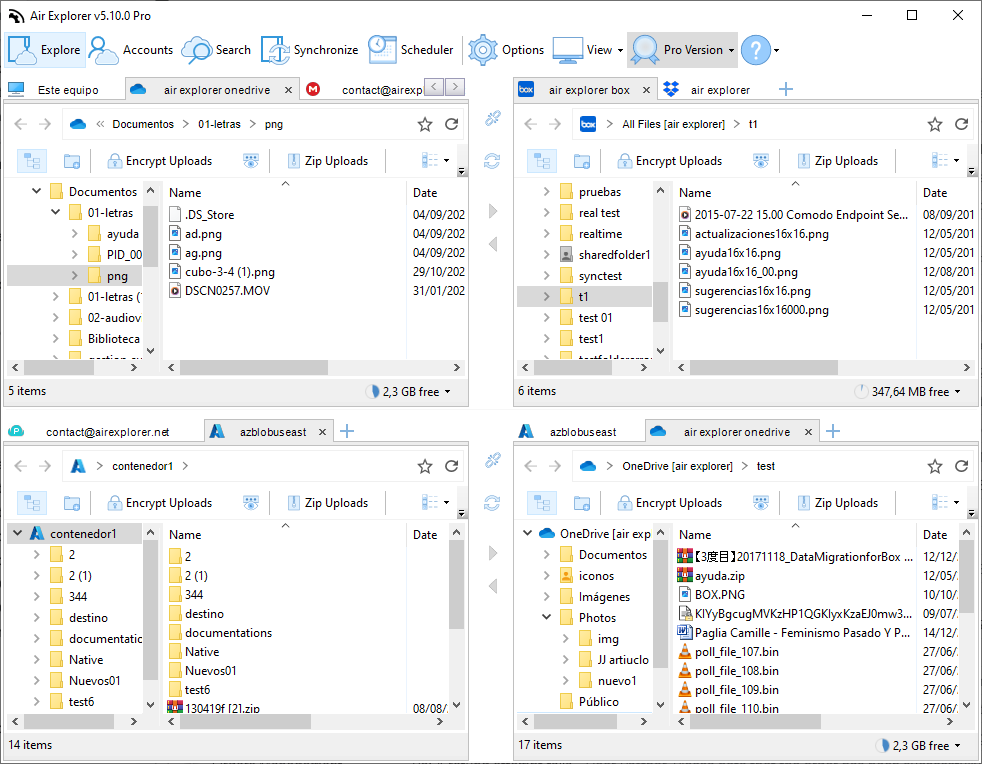This screenshot has width=982, height=764.
Task: Refresh the OneDrive test folder listing
Action: (961, 466)
